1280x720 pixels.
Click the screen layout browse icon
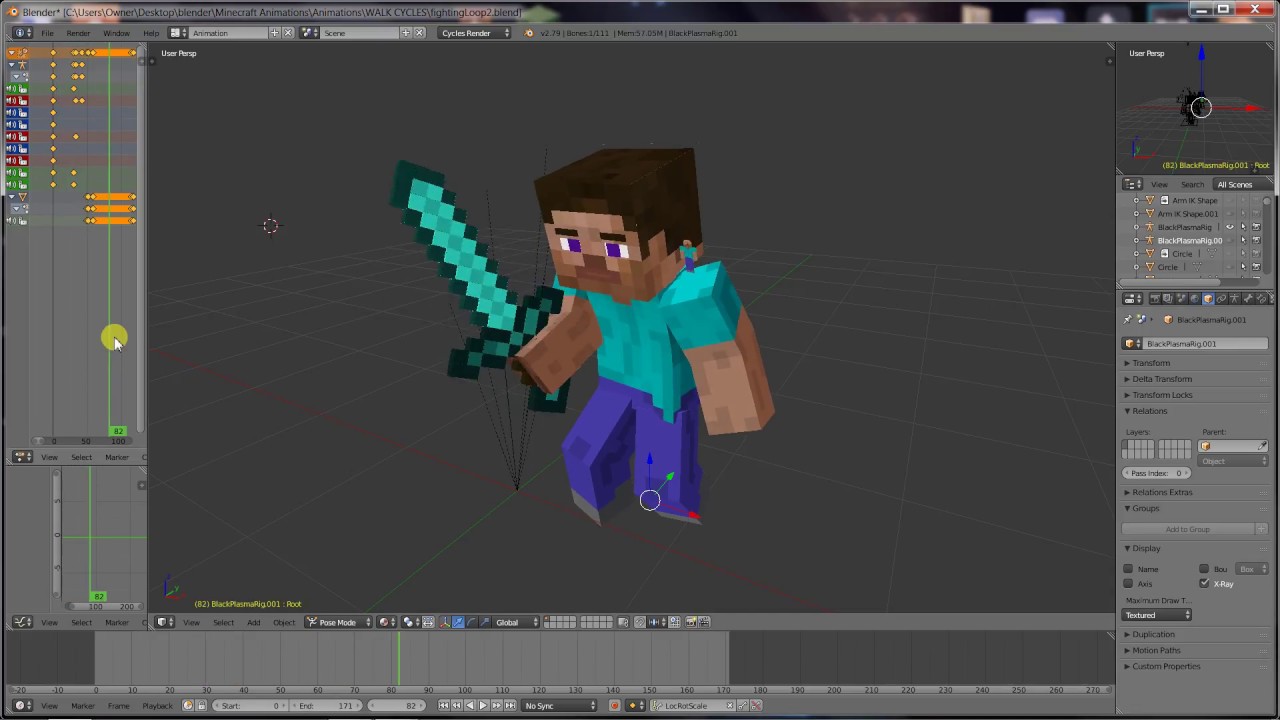coord(178,33)
